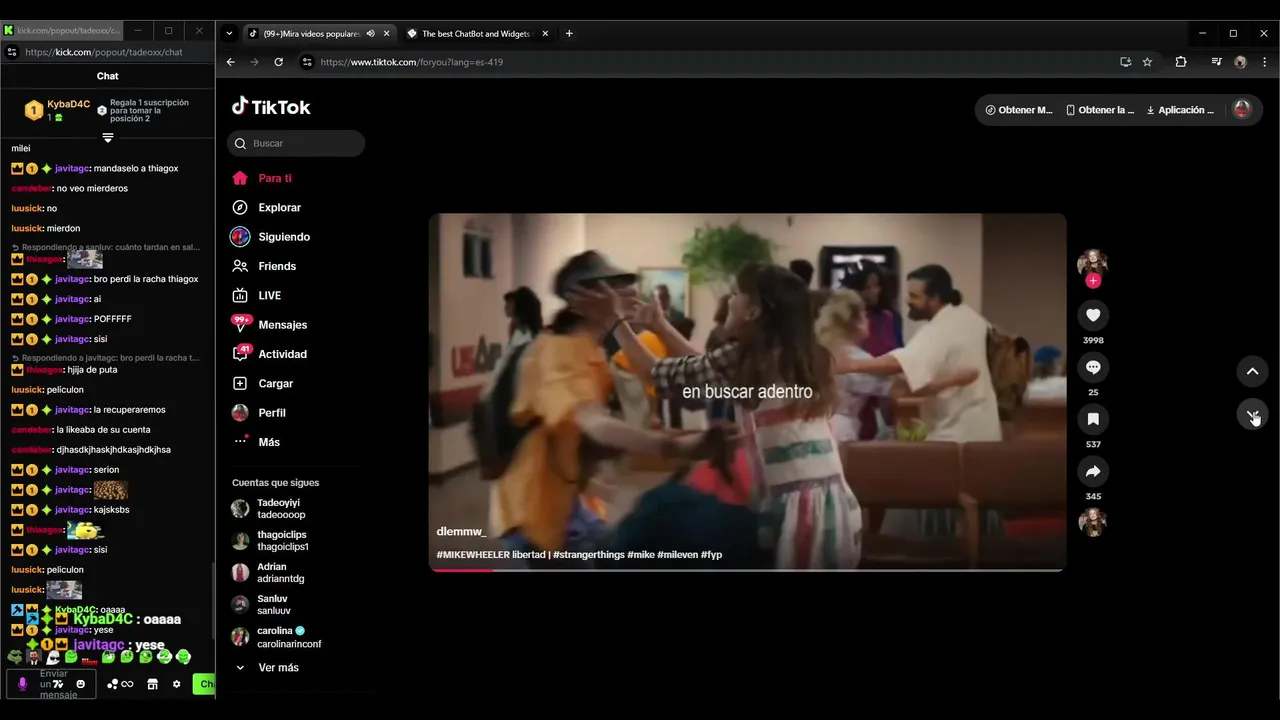Image resolution: width=1280 pixels, height=720 pixels.
Task: Open comments bubble showing 25
Action: 1093,367
